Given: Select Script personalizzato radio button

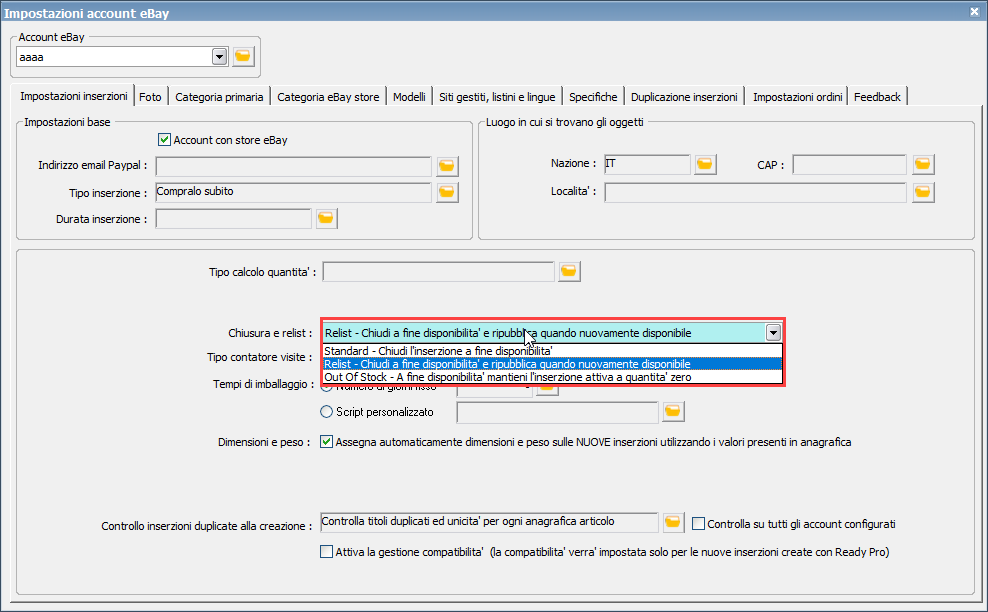Looking at the screenshot, I should (326, 412).
